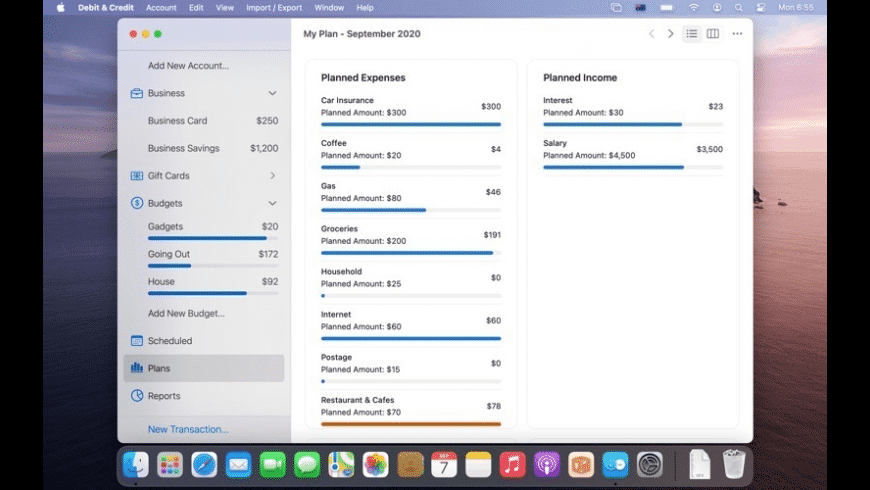Open Trash from the Dock
The height and width of the screenshot is (490, 870).
coord(734,464)
